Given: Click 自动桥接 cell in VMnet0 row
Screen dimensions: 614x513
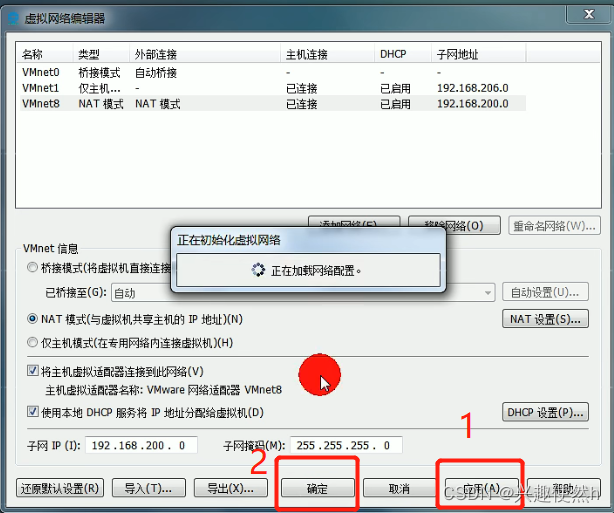Looking at the screenshot, I should coord(156,72).
